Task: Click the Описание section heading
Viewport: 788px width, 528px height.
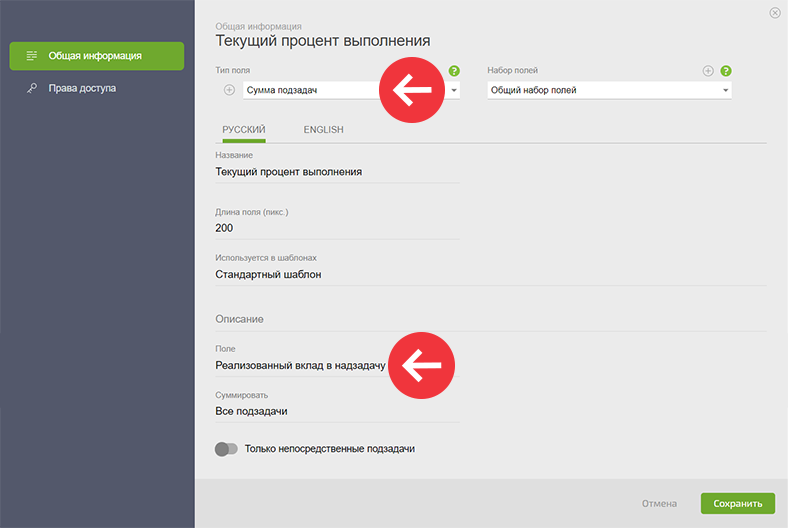Action: (x=239, y=320)
